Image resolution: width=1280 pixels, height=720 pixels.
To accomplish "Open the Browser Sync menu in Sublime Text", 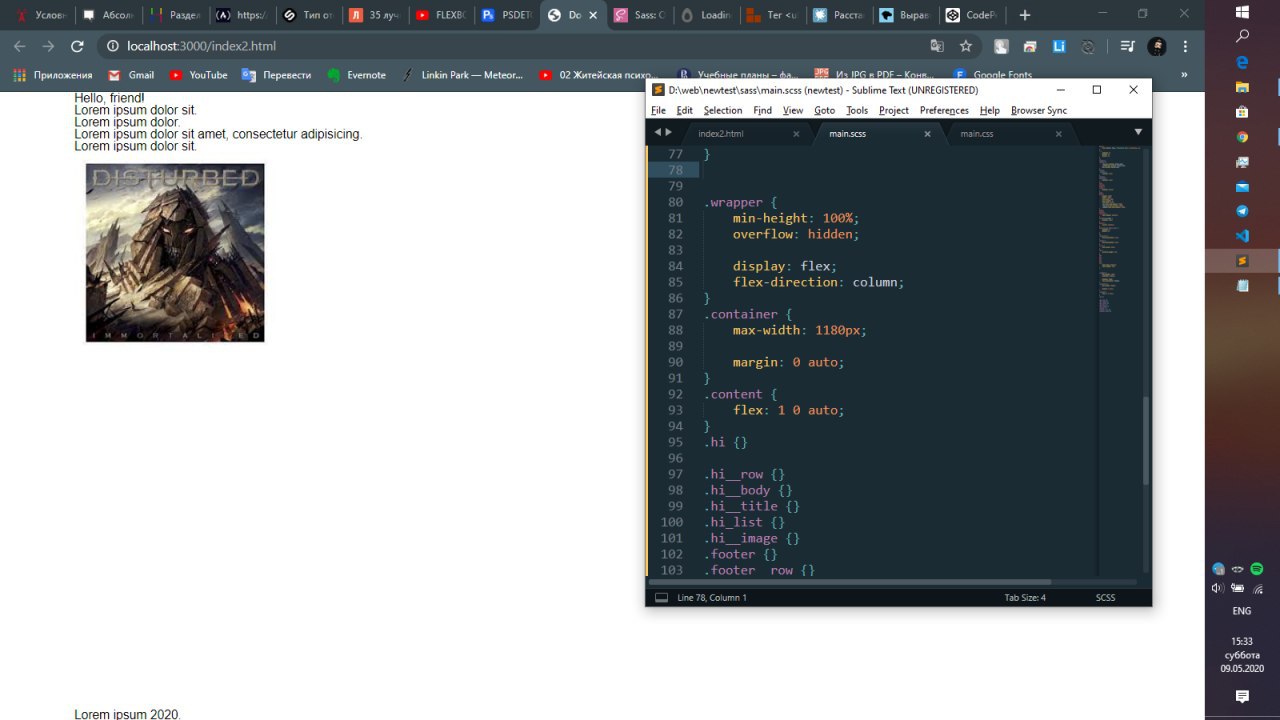I will [x=1039, y=110].
